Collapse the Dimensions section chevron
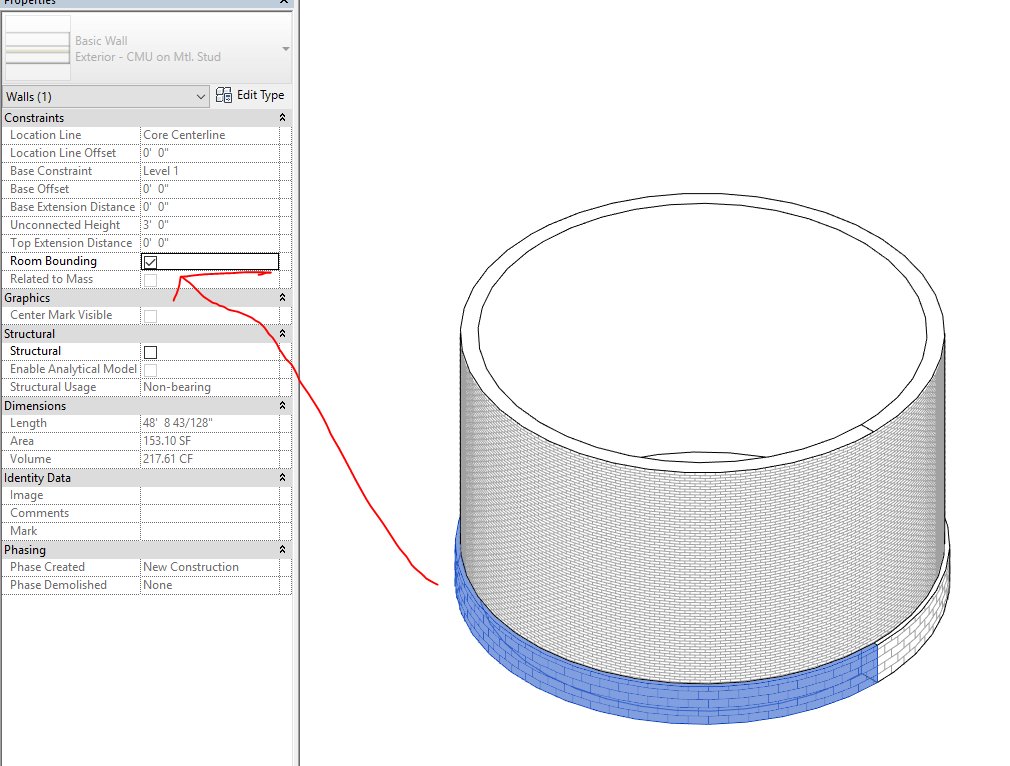The image size is (1010, 766). tap(282, 405)
